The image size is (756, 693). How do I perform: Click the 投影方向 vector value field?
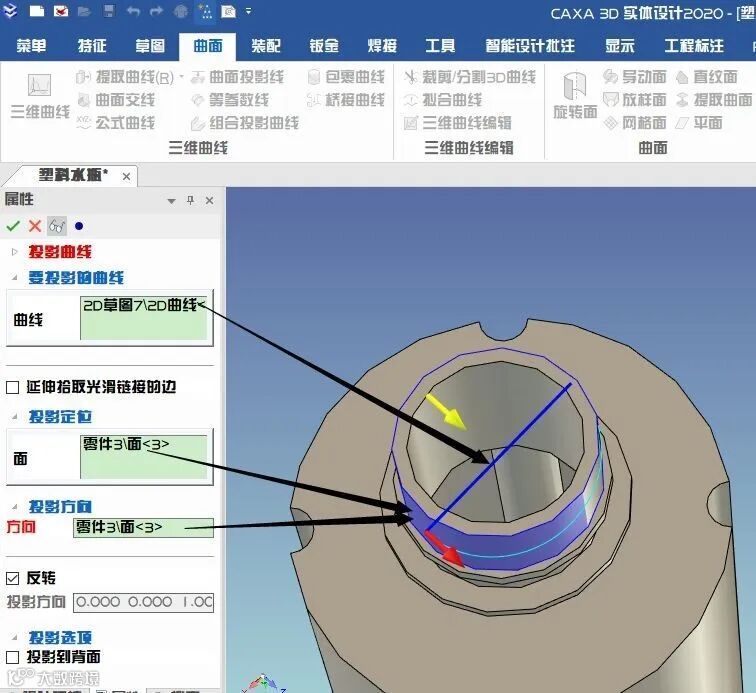point(143,602)
